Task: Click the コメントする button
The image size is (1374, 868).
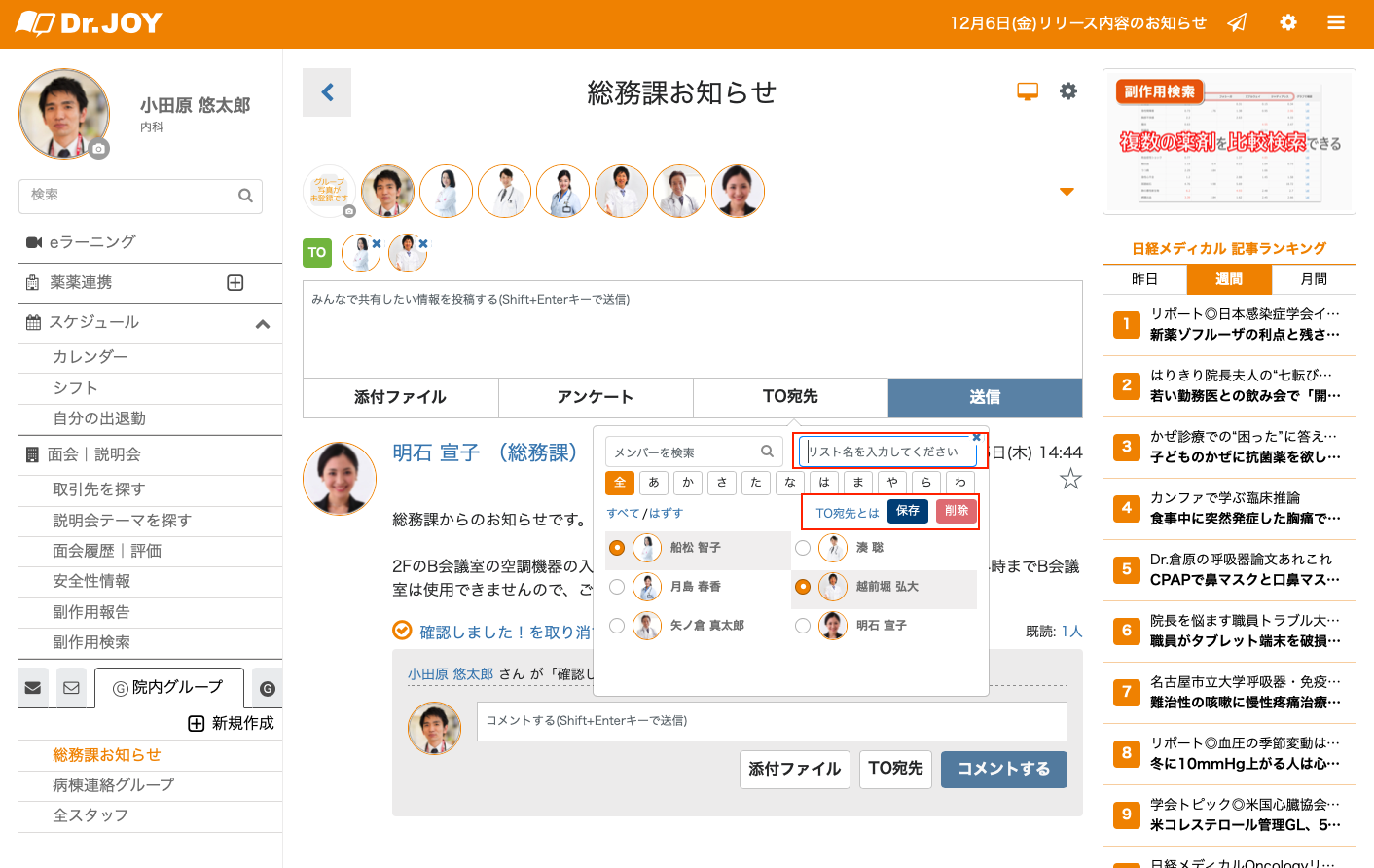Action: 1004,769
